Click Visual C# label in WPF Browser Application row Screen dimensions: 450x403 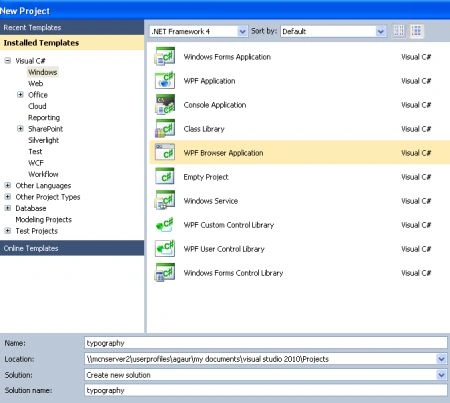tap(416, 153)
